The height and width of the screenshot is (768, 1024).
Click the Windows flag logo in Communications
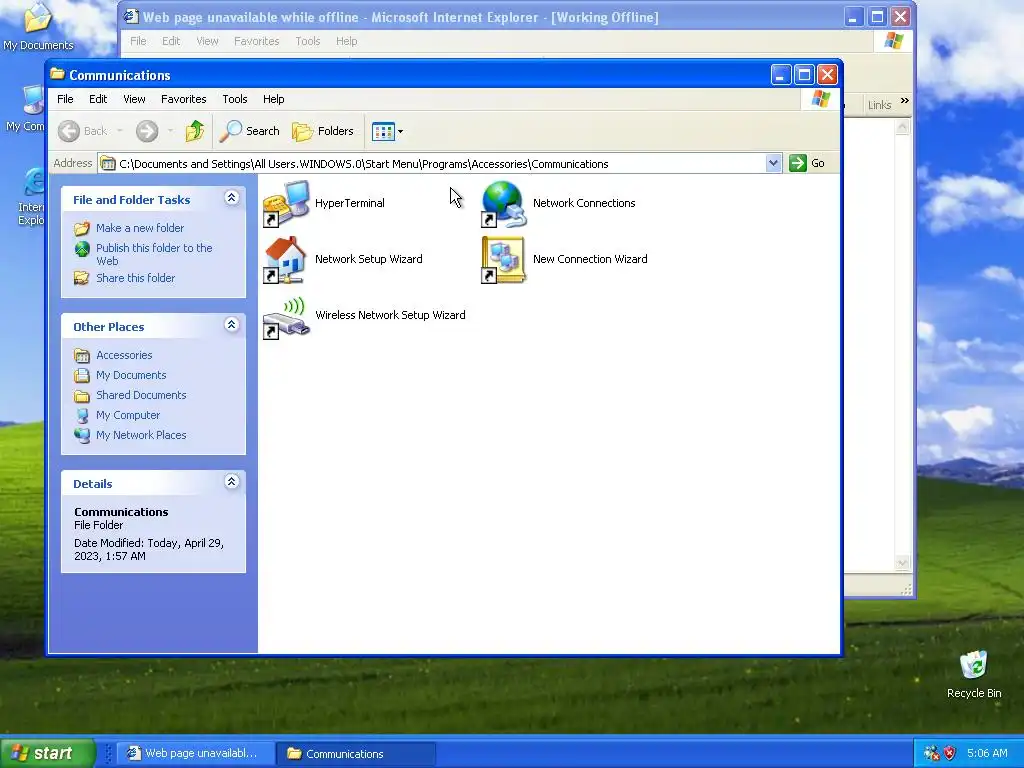point(820,99)
